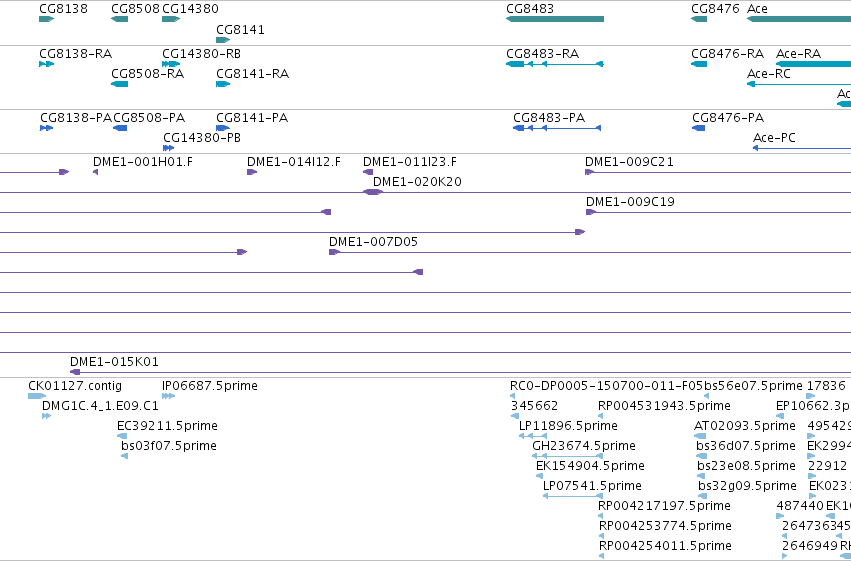The image size is (851, 561).
Task: Select the DME1-009C21 clone label
Action: tap(629, 162)
